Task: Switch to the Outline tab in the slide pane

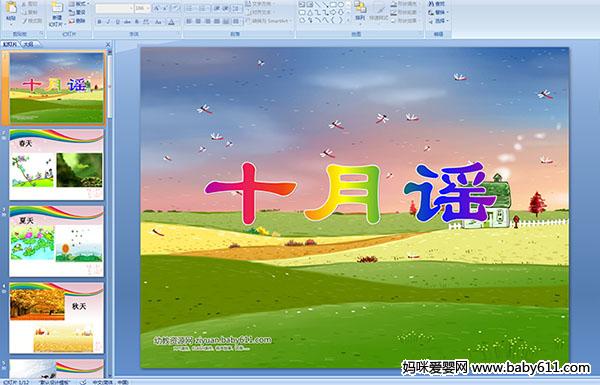Action: [30, 44]
